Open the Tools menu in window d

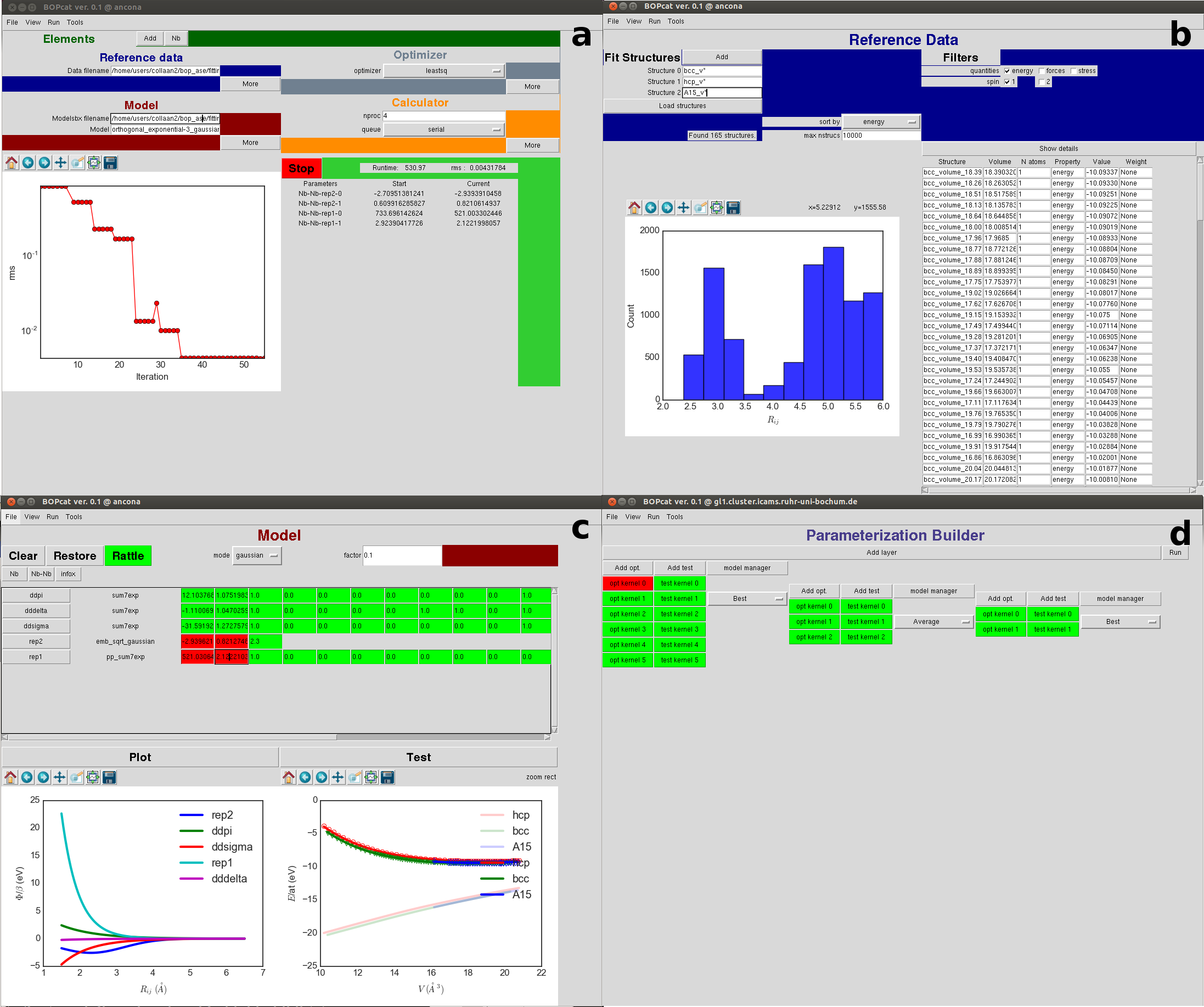click(675, 517)
